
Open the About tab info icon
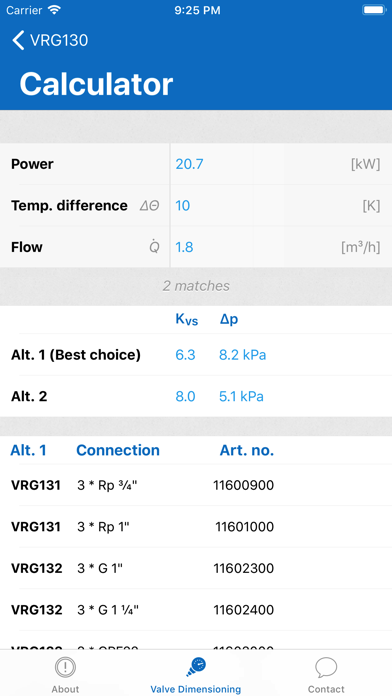[65, 667]
